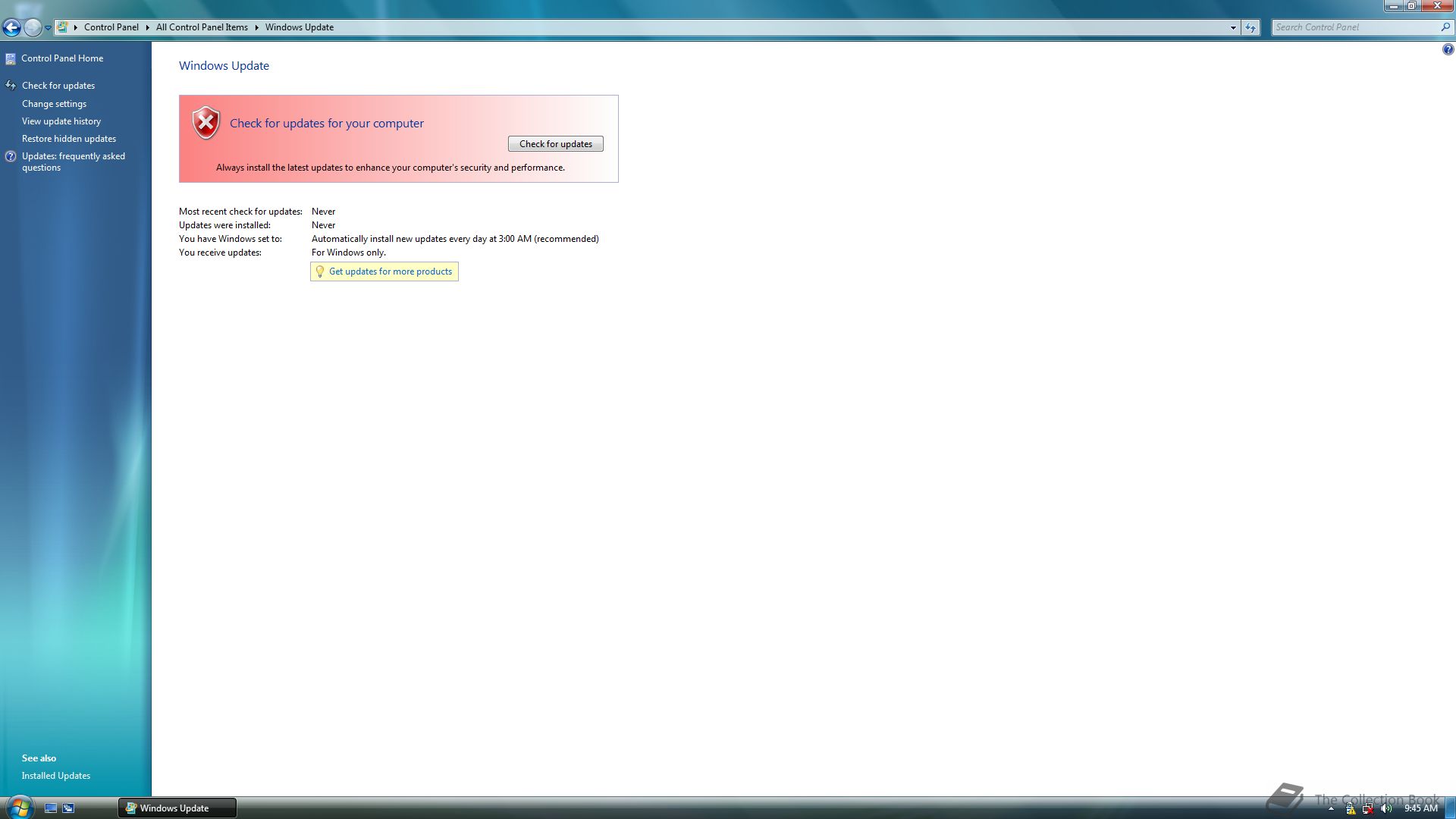Click the lightbulb tip icon
The width and height of the screenshot is (1456, 819).
click(x=320, y=271)
